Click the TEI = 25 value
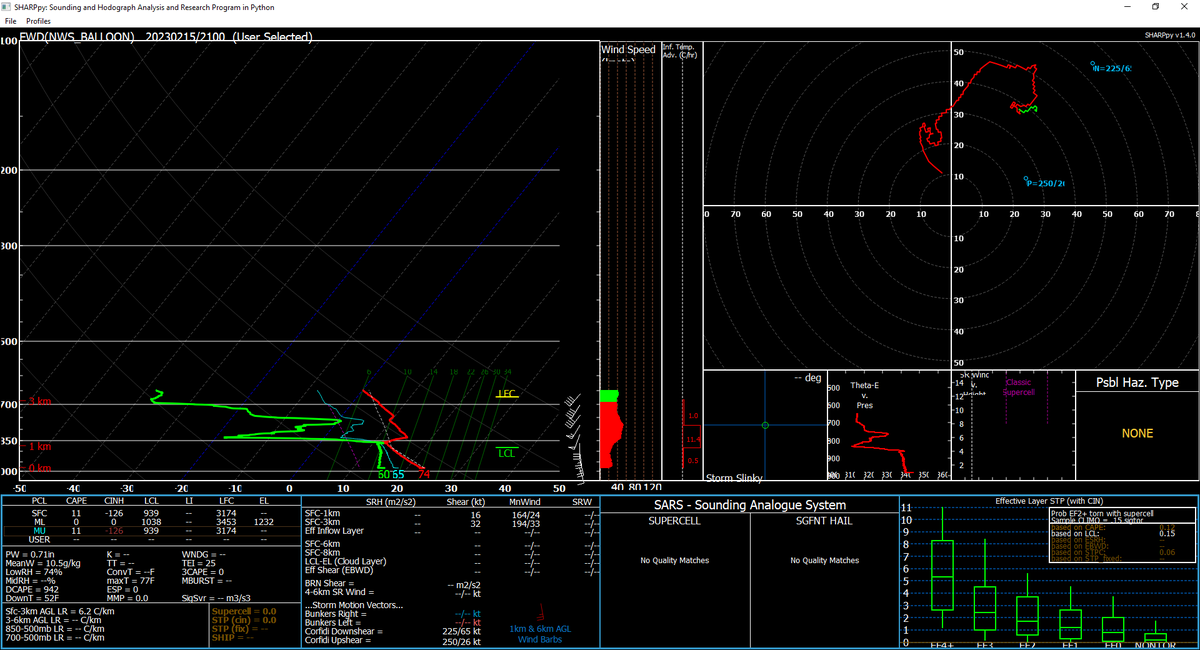Viewport: 1200px width, 650px height. click(x=201, y=562)
